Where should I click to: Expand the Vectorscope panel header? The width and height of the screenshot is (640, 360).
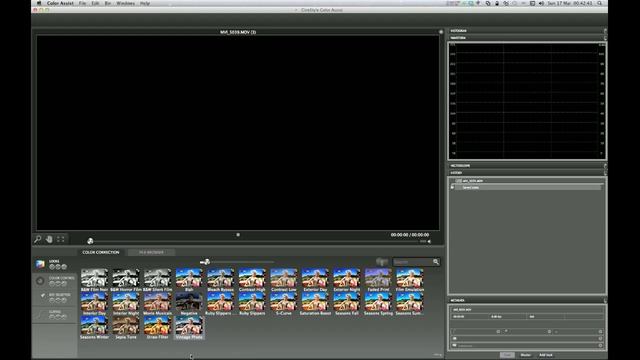coord(527,166)
